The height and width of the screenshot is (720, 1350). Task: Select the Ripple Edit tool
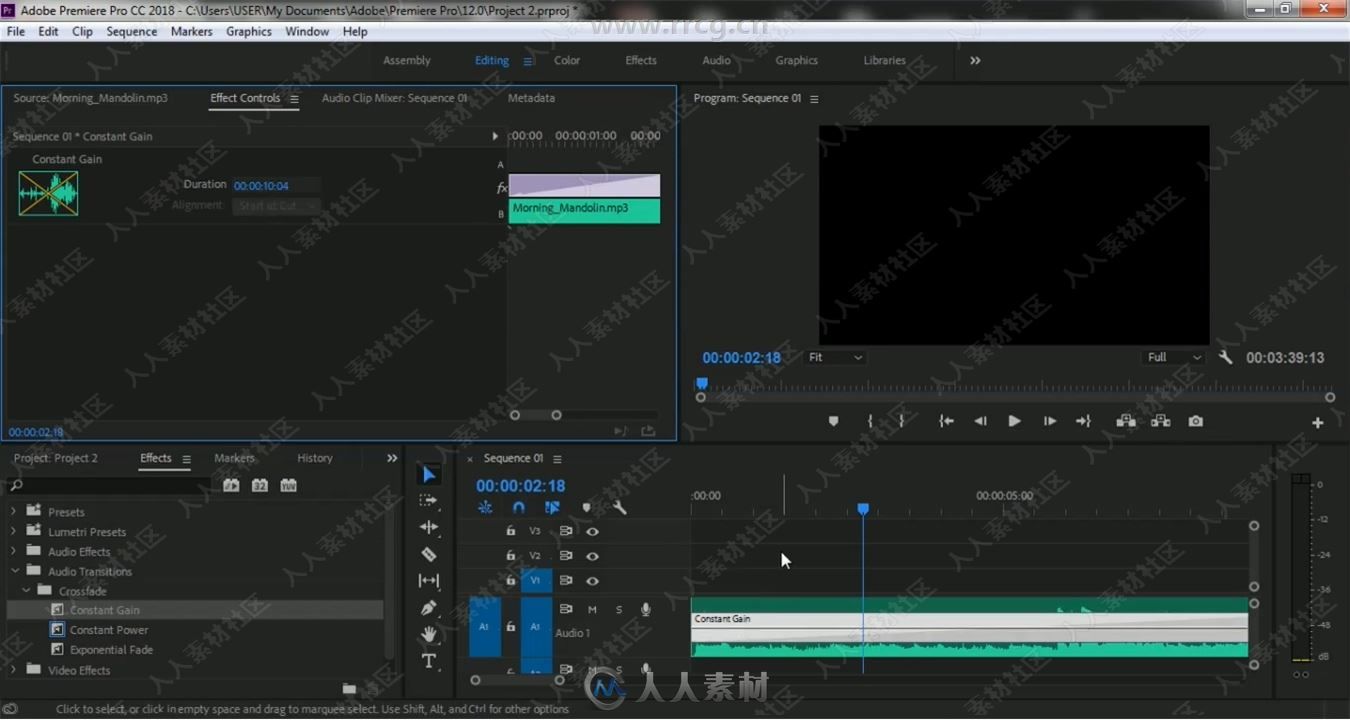429,527
